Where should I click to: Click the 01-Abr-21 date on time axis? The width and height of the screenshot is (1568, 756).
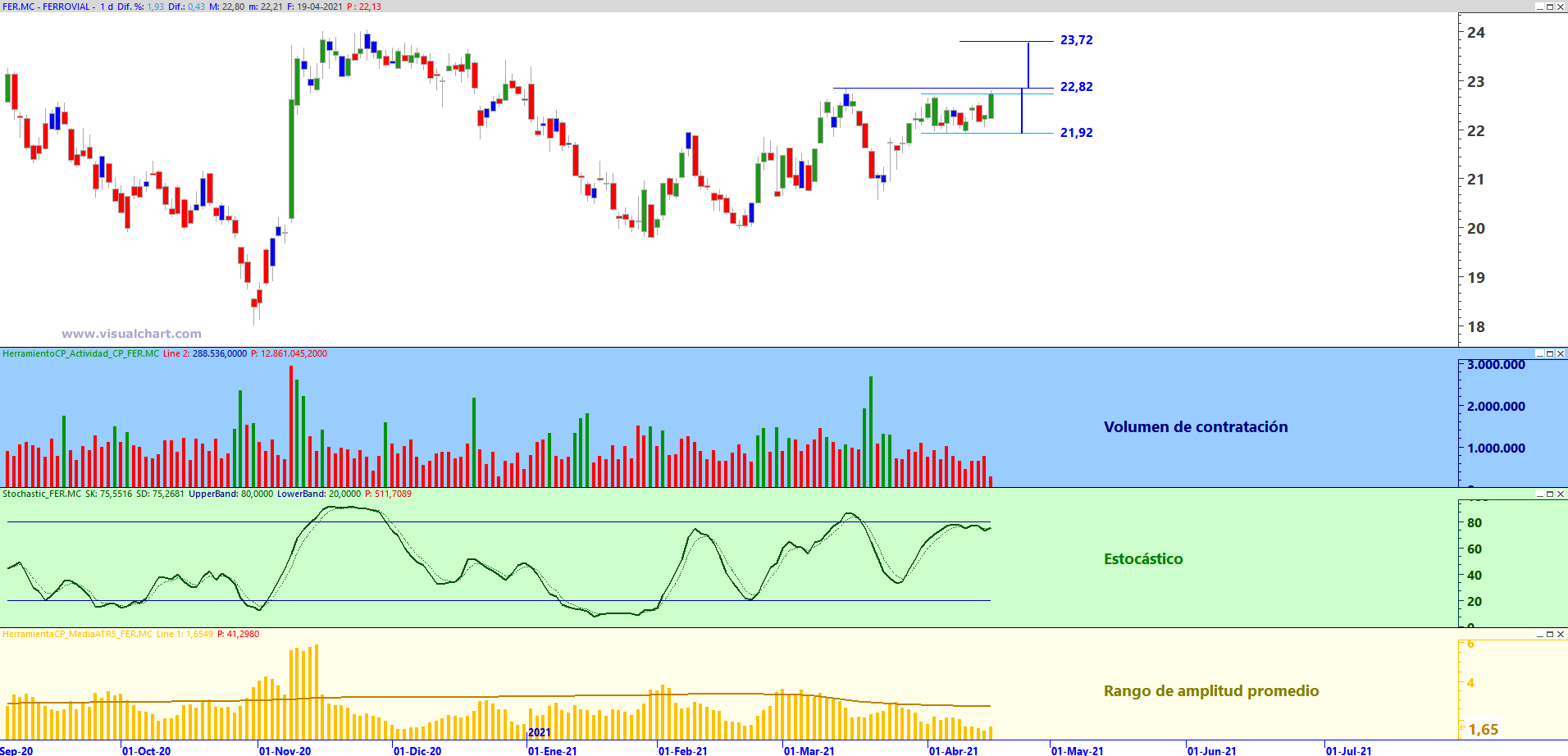tap(953, 750)
